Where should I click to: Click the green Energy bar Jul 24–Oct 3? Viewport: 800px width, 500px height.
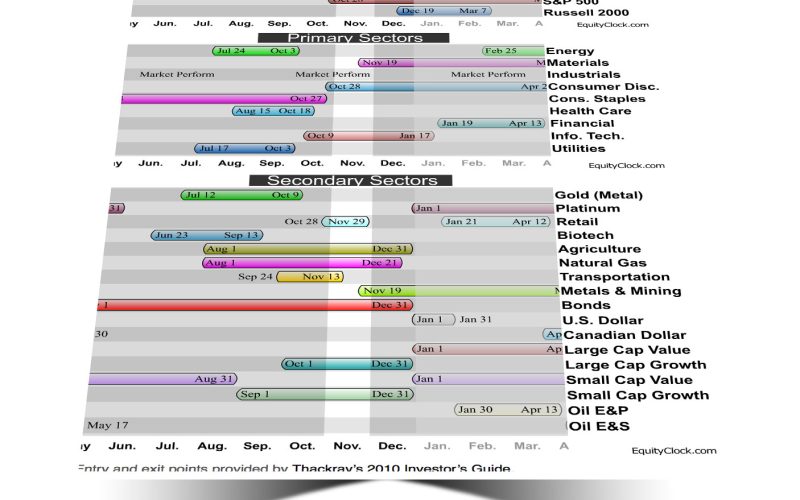pyautogui.click(x=256, y=51)
